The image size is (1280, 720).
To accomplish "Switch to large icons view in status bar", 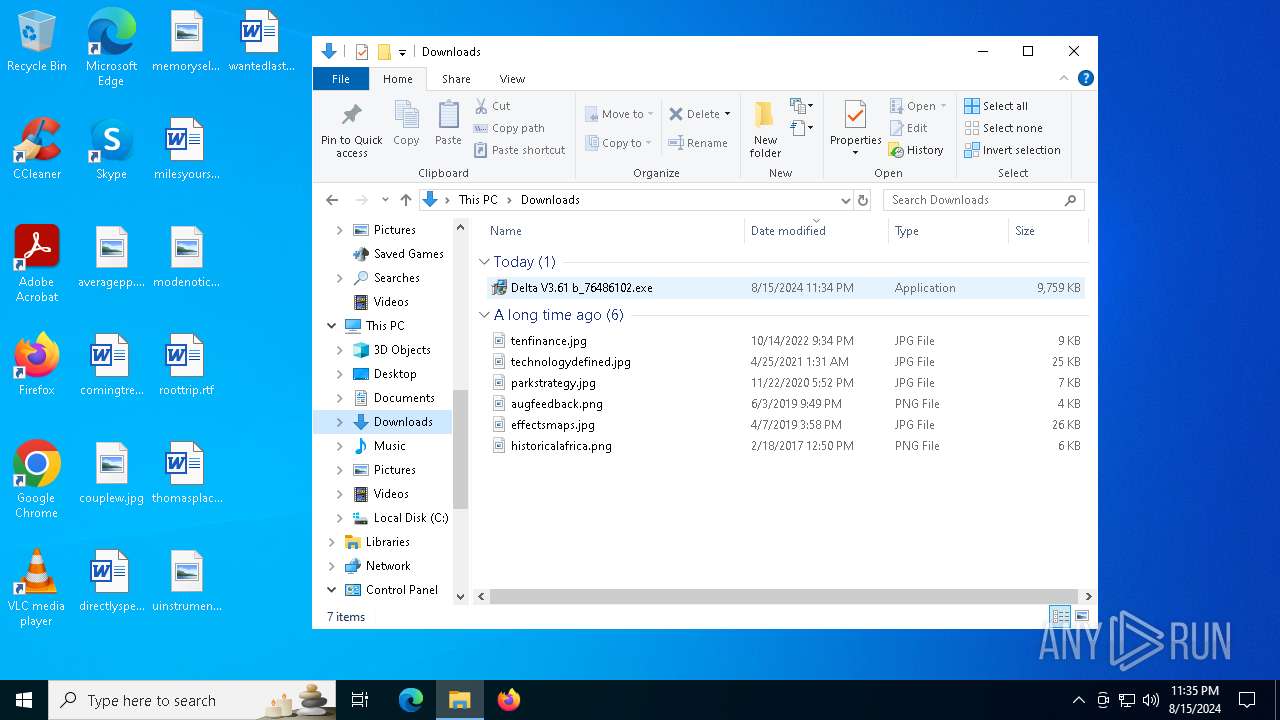I will [x=1081, y=617].
